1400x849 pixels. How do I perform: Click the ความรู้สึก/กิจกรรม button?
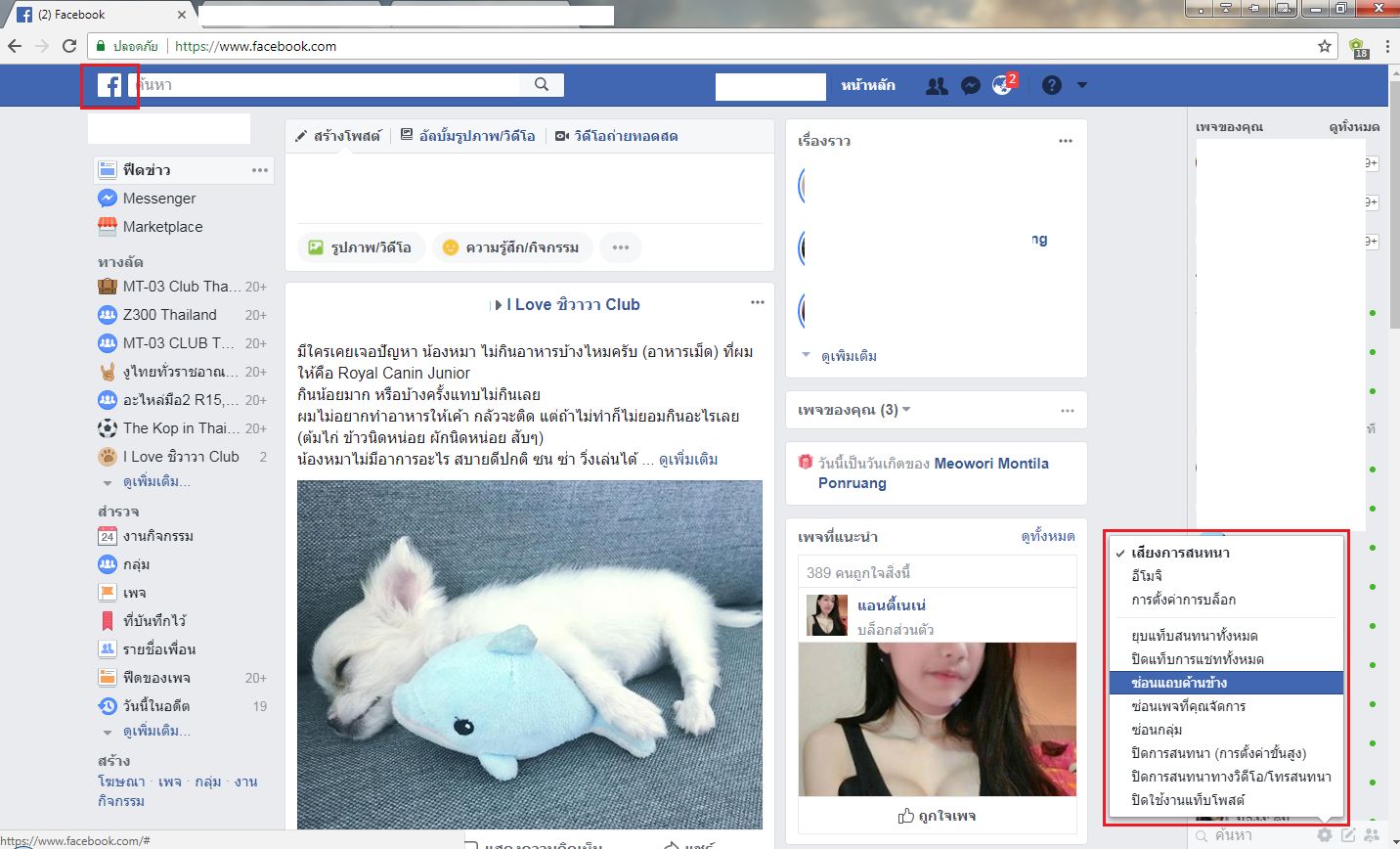pyautogui.click(x=510, y=247)
